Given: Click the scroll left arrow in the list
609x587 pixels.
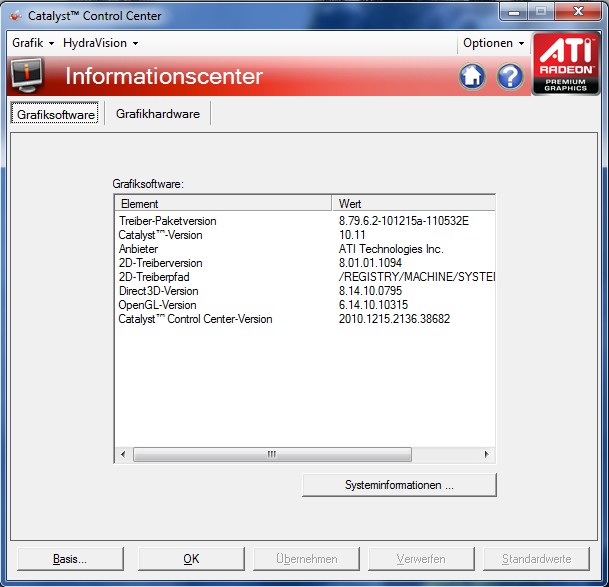Looking at the screenshot, I should coord(123,454).
